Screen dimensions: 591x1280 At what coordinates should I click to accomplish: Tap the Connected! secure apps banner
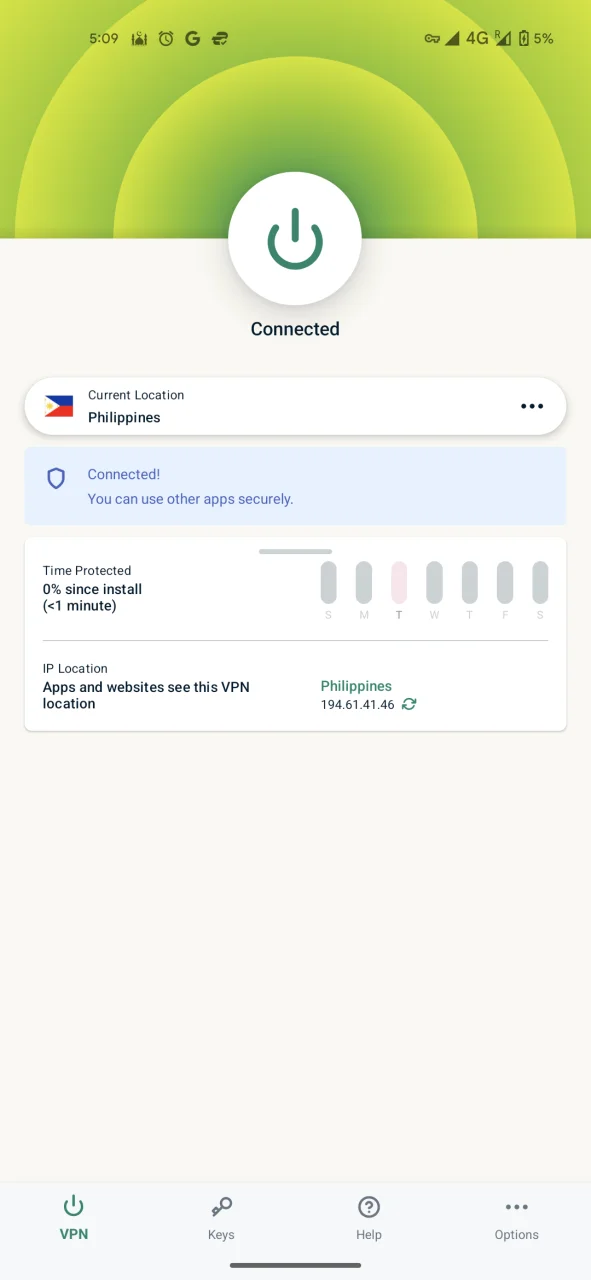295,486
